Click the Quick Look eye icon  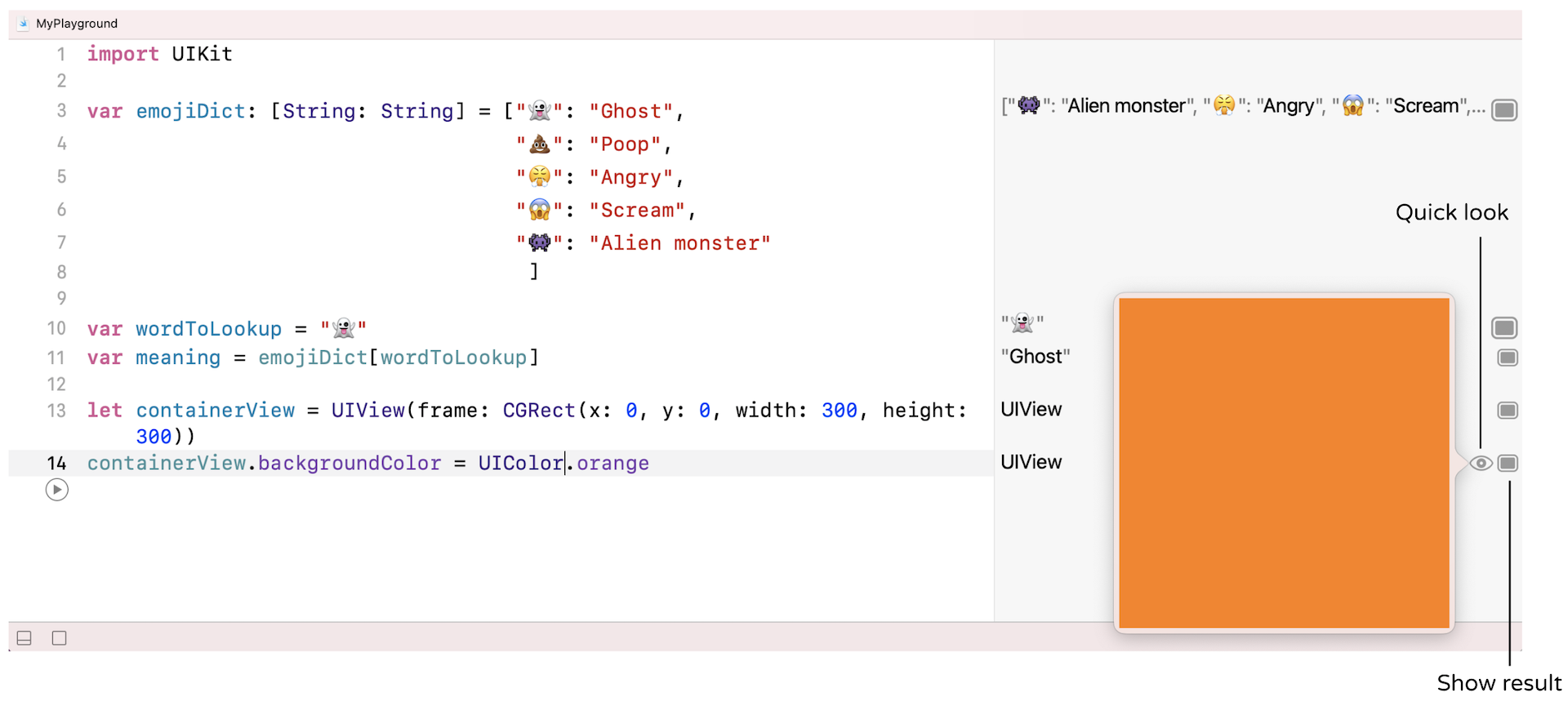coord(1481,464)
